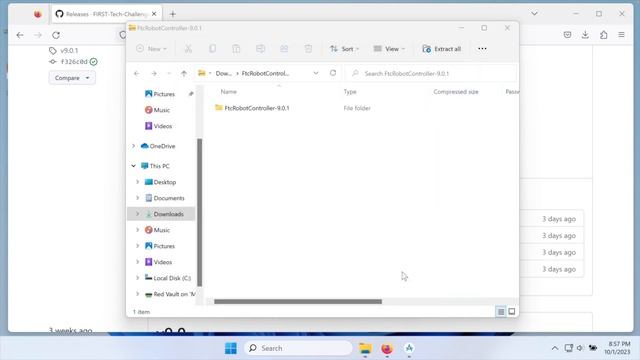Image resolution: width=640 pixels, height=360 pixels.
Task: Open List all tabs chevron in Firefox
Action: (534, 13)
